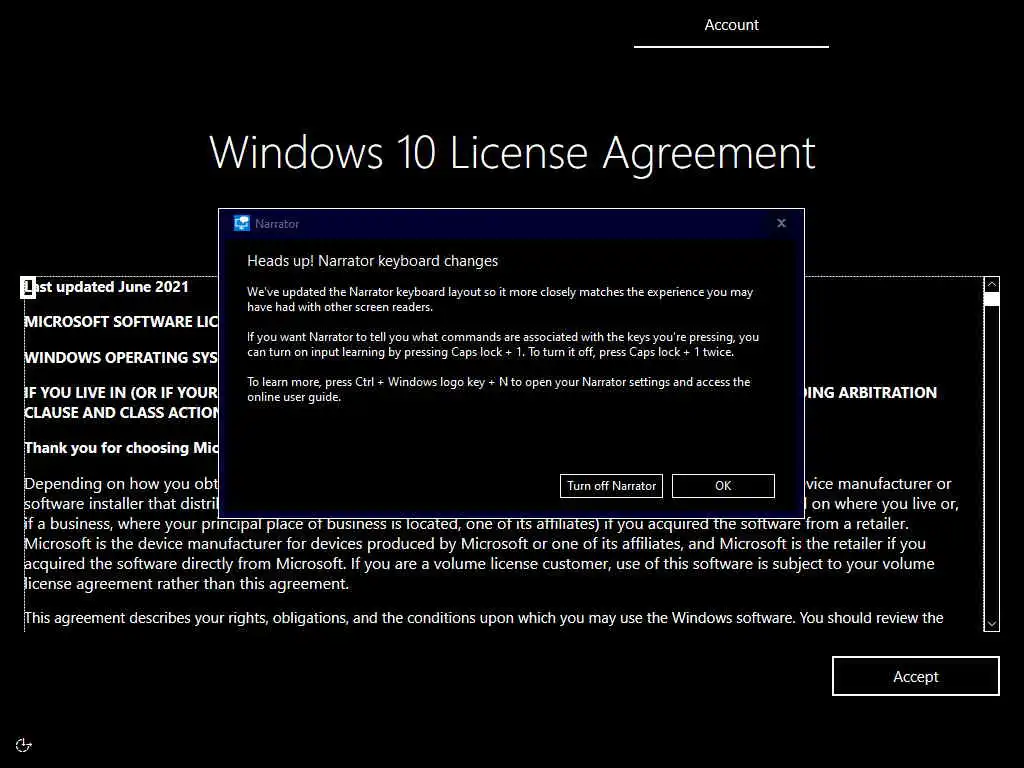Click the license text scrollbar thumb

991,299
